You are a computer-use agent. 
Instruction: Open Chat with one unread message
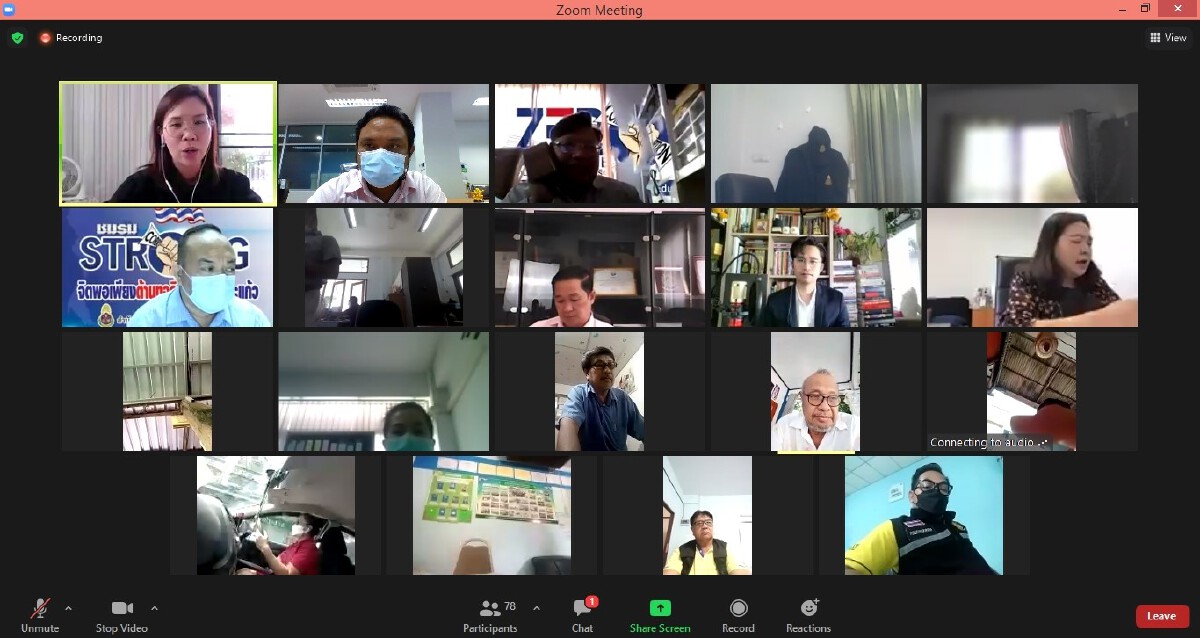[583, 615]
